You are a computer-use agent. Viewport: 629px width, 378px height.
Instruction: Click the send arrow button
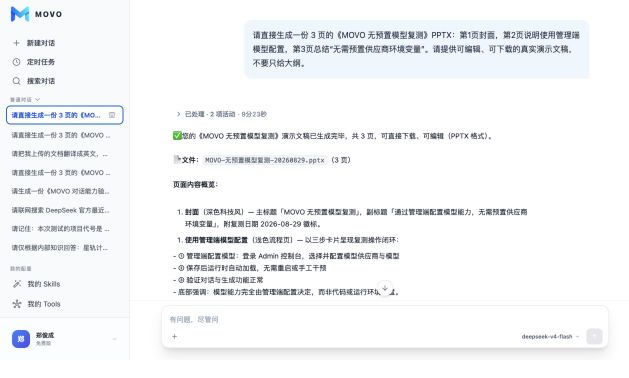point(594,336)
